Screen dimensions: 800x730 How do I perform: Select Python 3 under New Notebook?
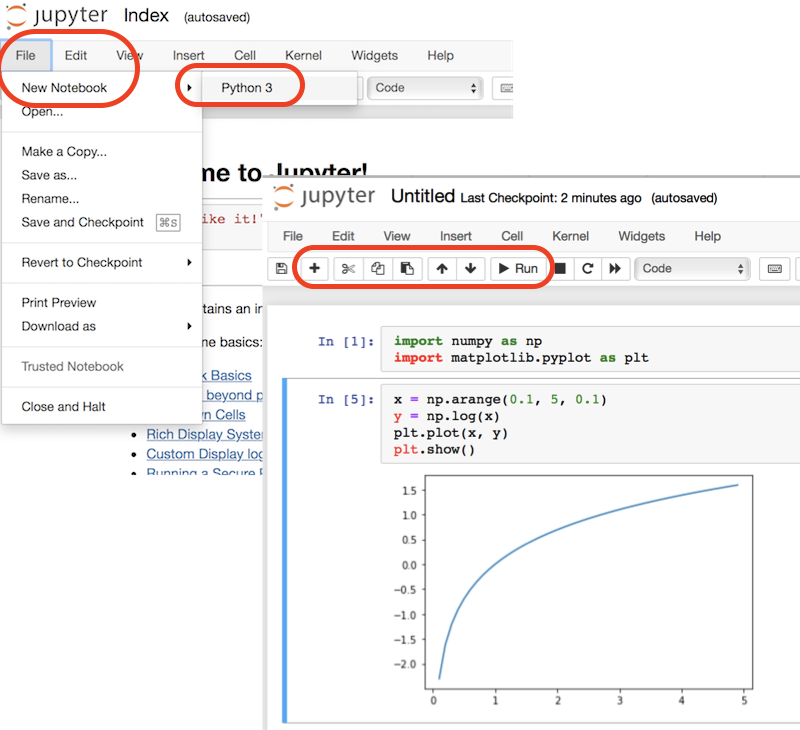[x=245, y=87]
